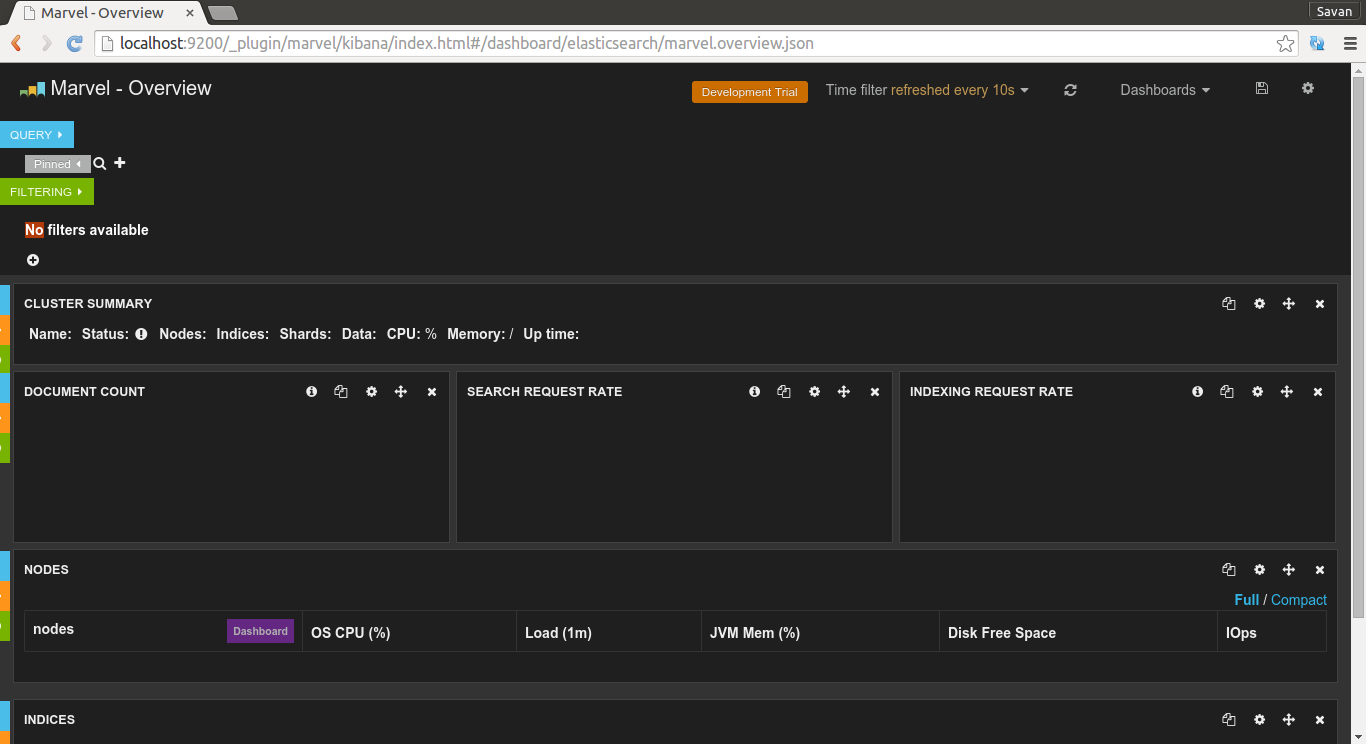The width and height of the screenshot is (1366, 744).
Task: Open the nodes Dashboard button
Action: 260,631
